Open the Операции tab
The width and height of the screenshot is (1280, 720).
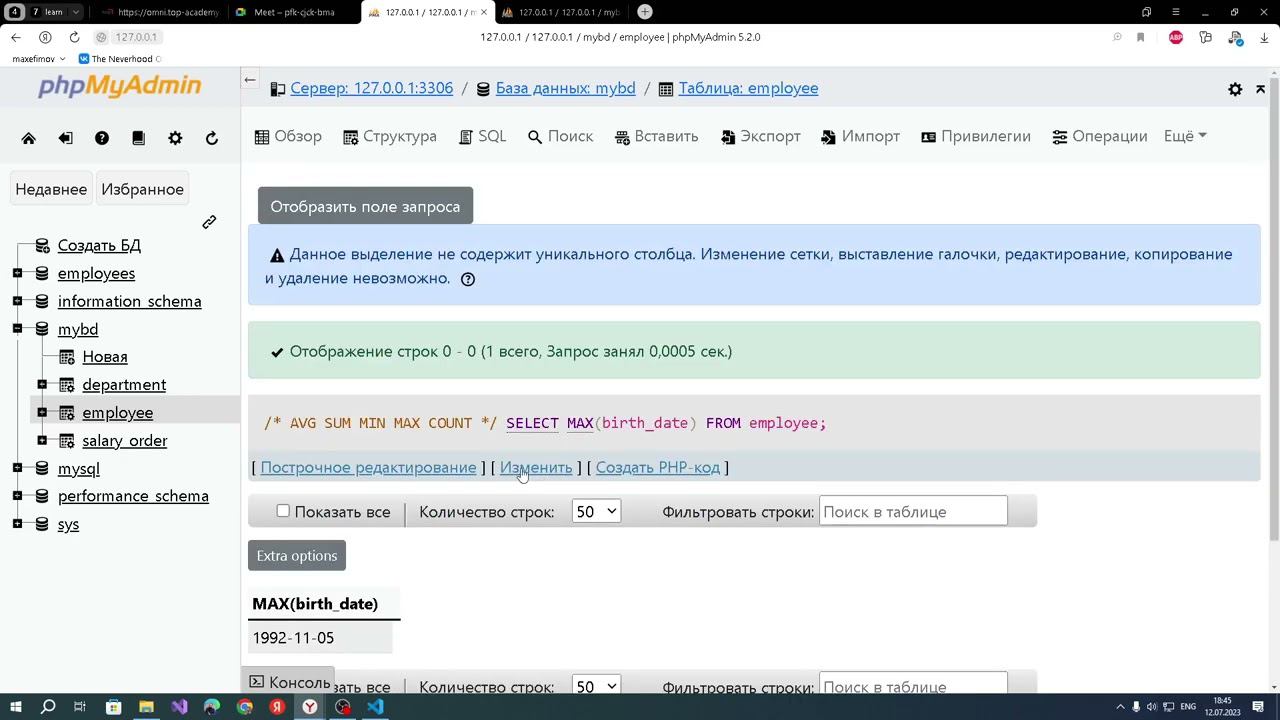(x=1100, y=136)
